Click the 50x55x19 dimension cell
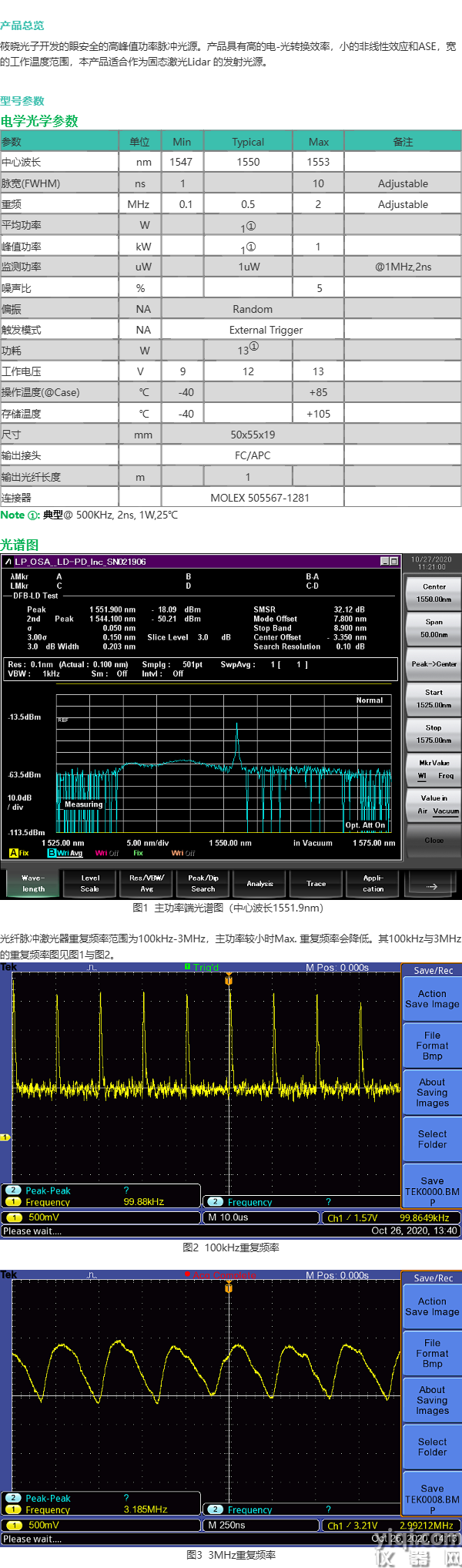Viewport: 462px width, 1568px height. [x=253, y=435]
